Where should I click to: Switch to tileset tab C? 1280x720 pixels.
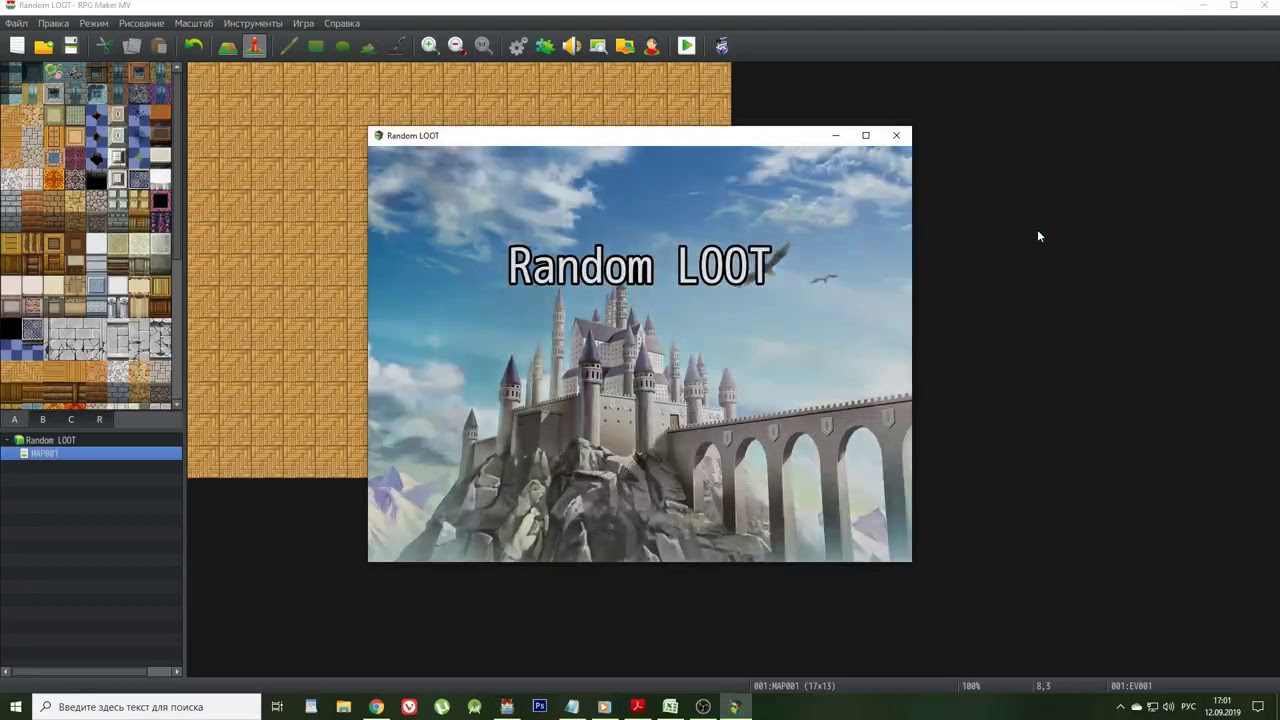(x=70, y=419)
